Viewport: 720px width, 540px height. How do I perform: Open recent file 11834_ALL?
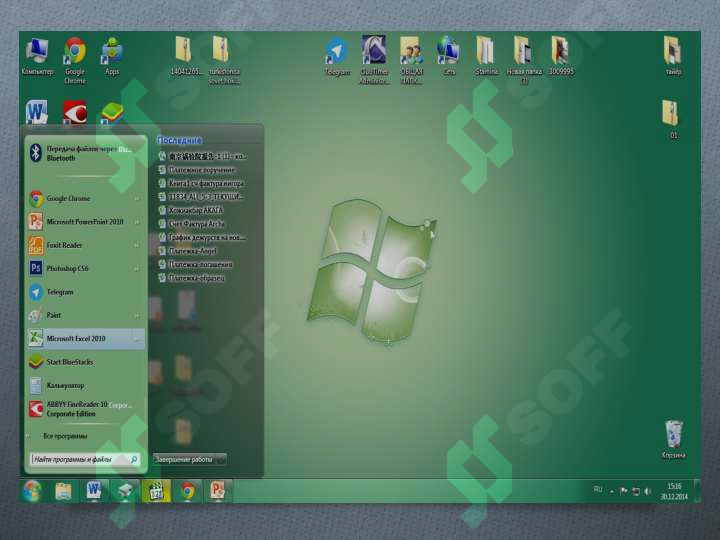tap(202, 197)
